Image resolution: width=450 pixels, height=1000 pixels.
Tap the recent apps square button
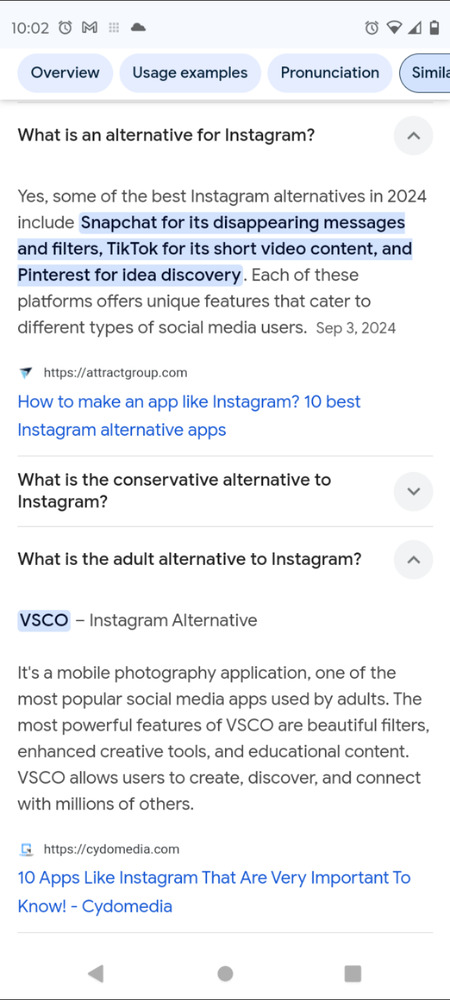click(352, 973)
